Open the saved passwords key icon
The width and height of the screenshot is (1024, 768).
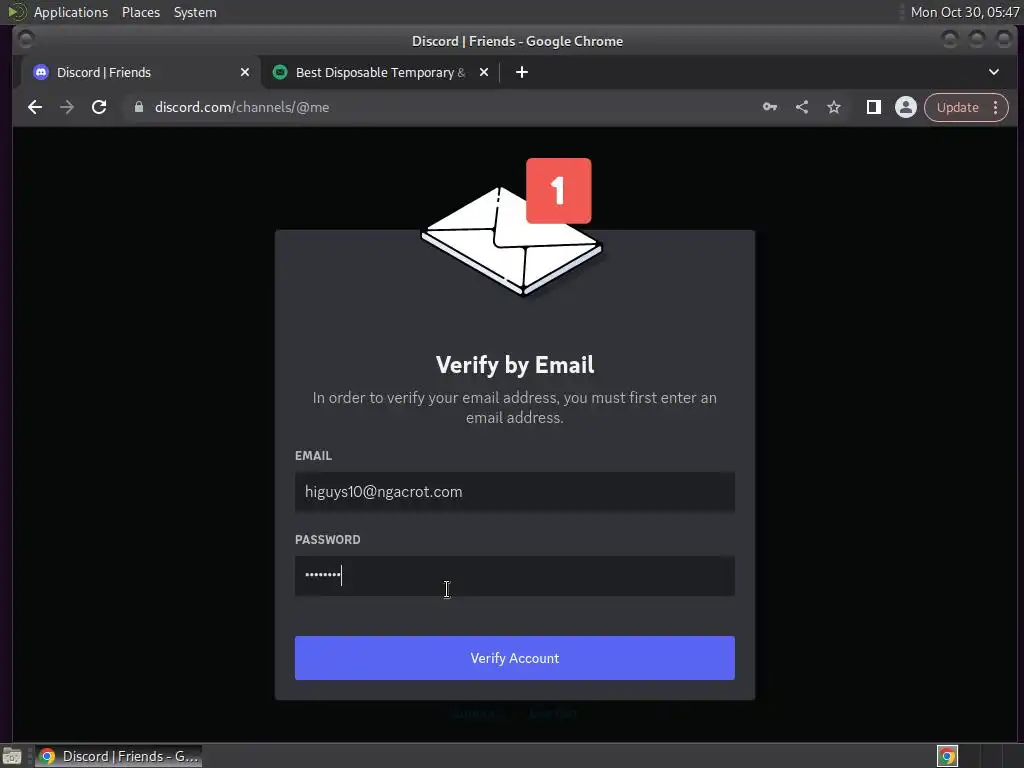[770, 107]
